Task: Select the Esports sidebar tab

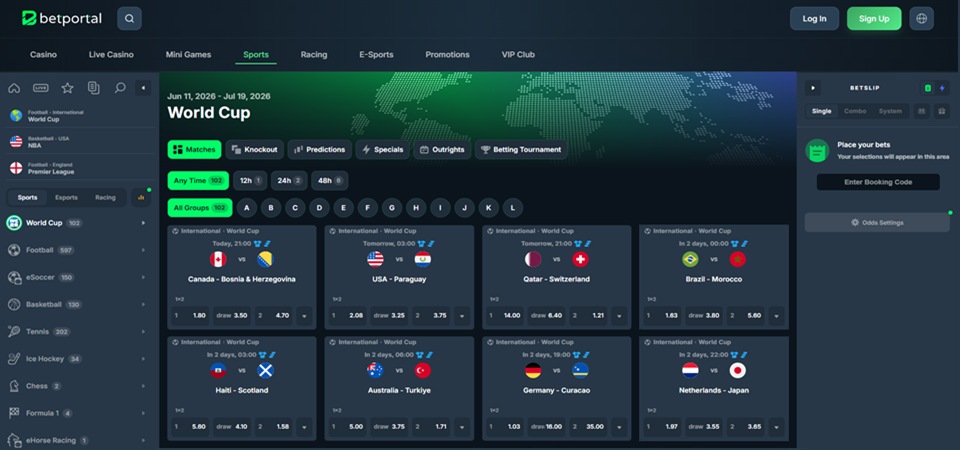Action: tap(66, 197)
